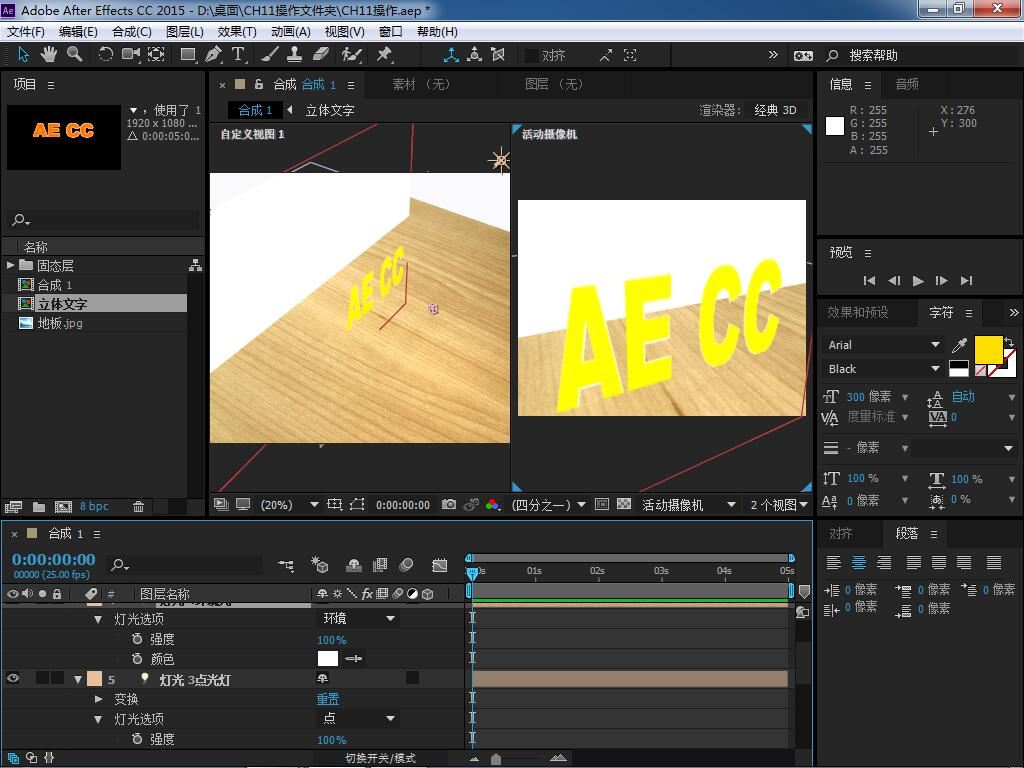Hide the 灯光 3点光灯 layer eye
Screen dimensions: 1024x768
click(12, 679)
